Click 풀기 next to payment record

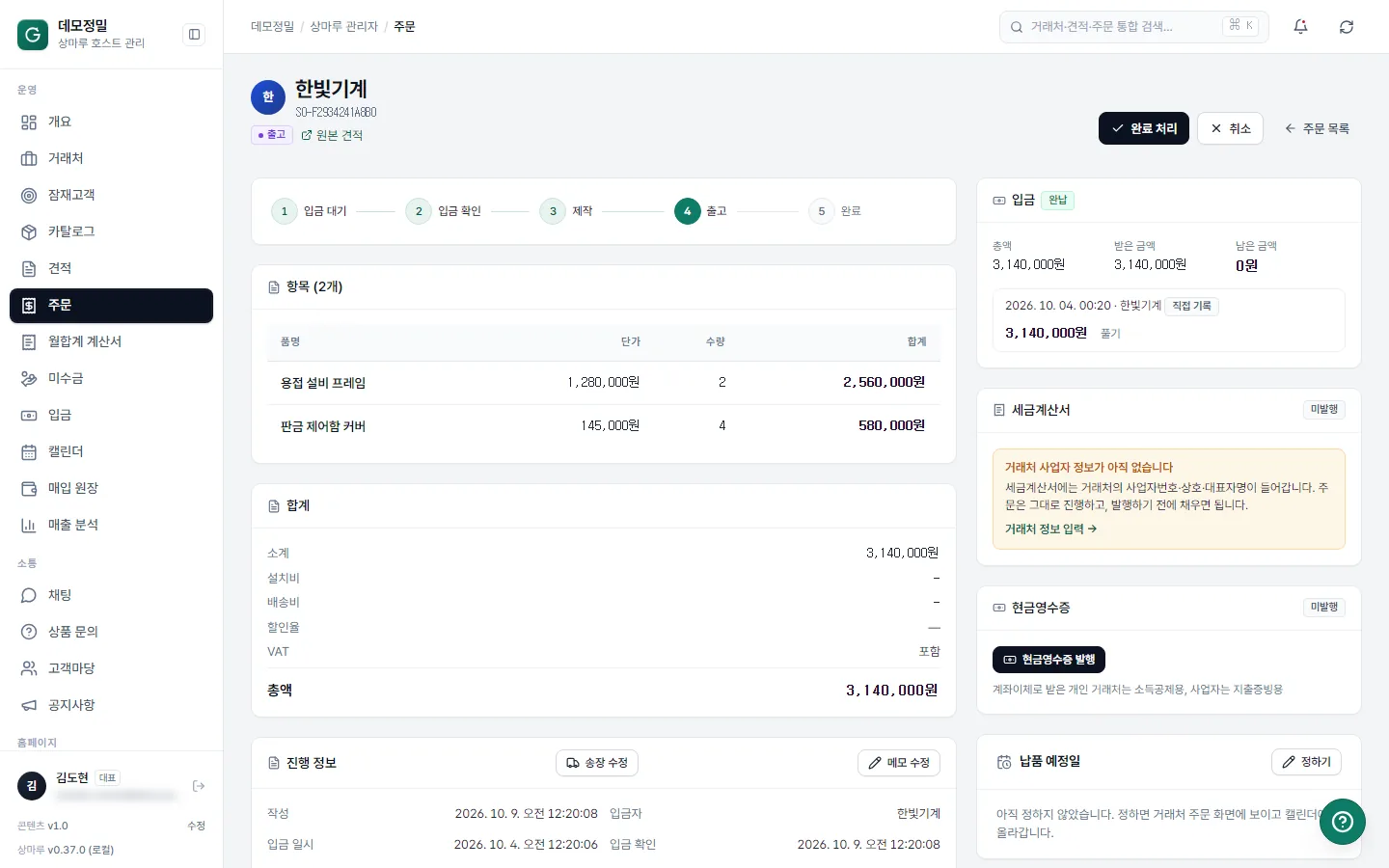[1110, 334]
